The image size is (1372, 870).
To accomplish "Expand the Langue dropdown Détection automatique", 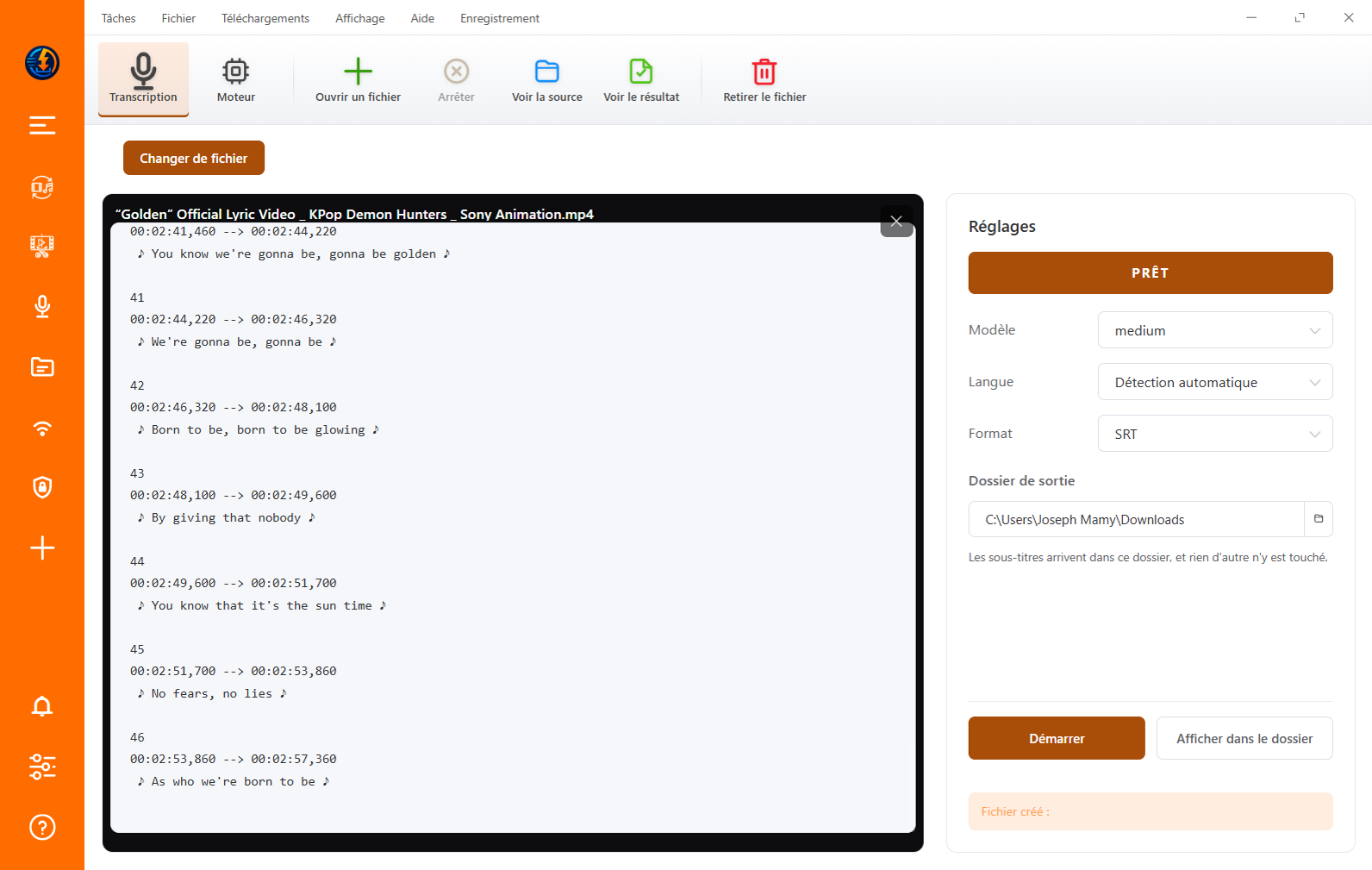I will coord(1215,382).
